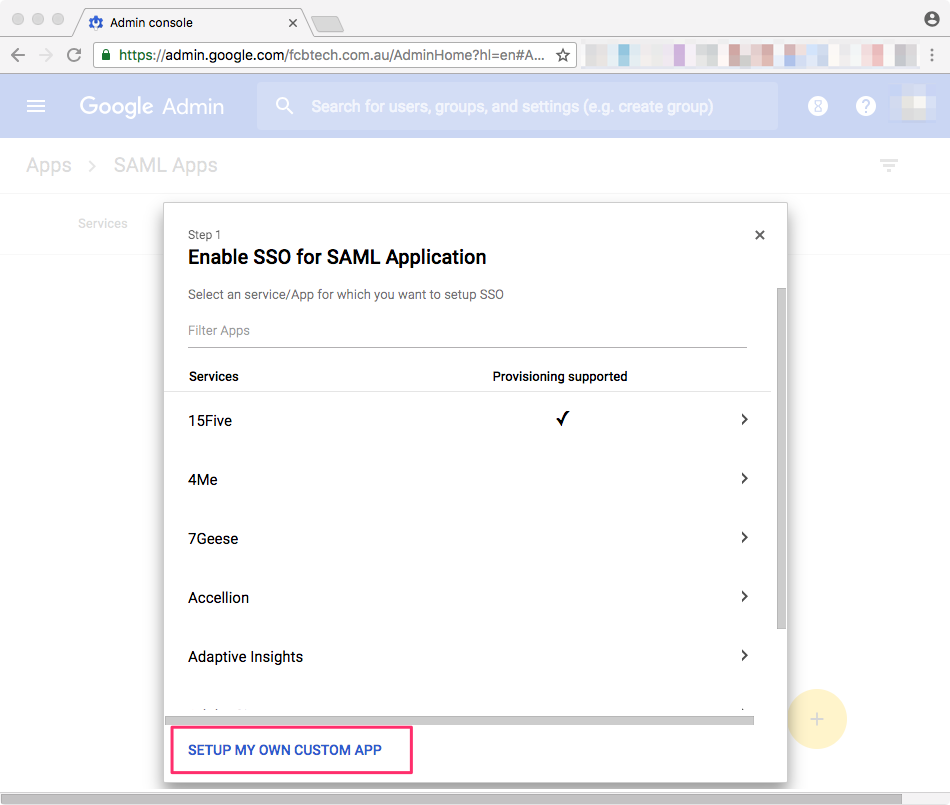
Task: Expand the Accellion row chevron
Action: pyautogui.click(x=745, y=597)
